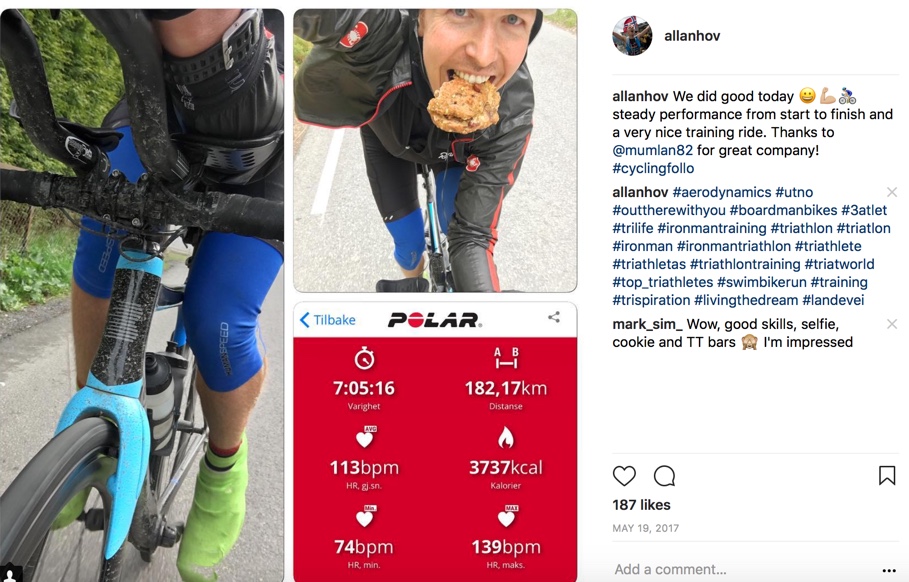Open comments via speech bubble icon
This screenshot has width=909, height=582.
coord(664,476)
